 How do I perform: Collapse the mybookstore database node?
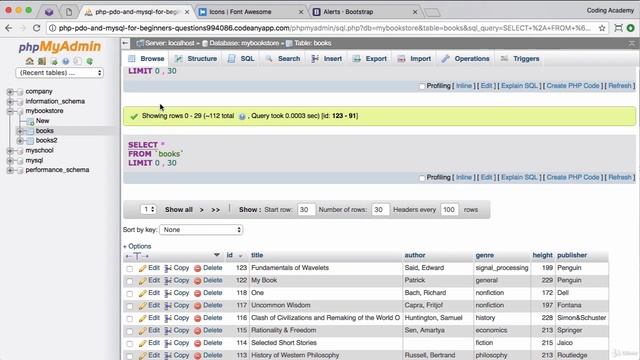[x=10, y=111]
